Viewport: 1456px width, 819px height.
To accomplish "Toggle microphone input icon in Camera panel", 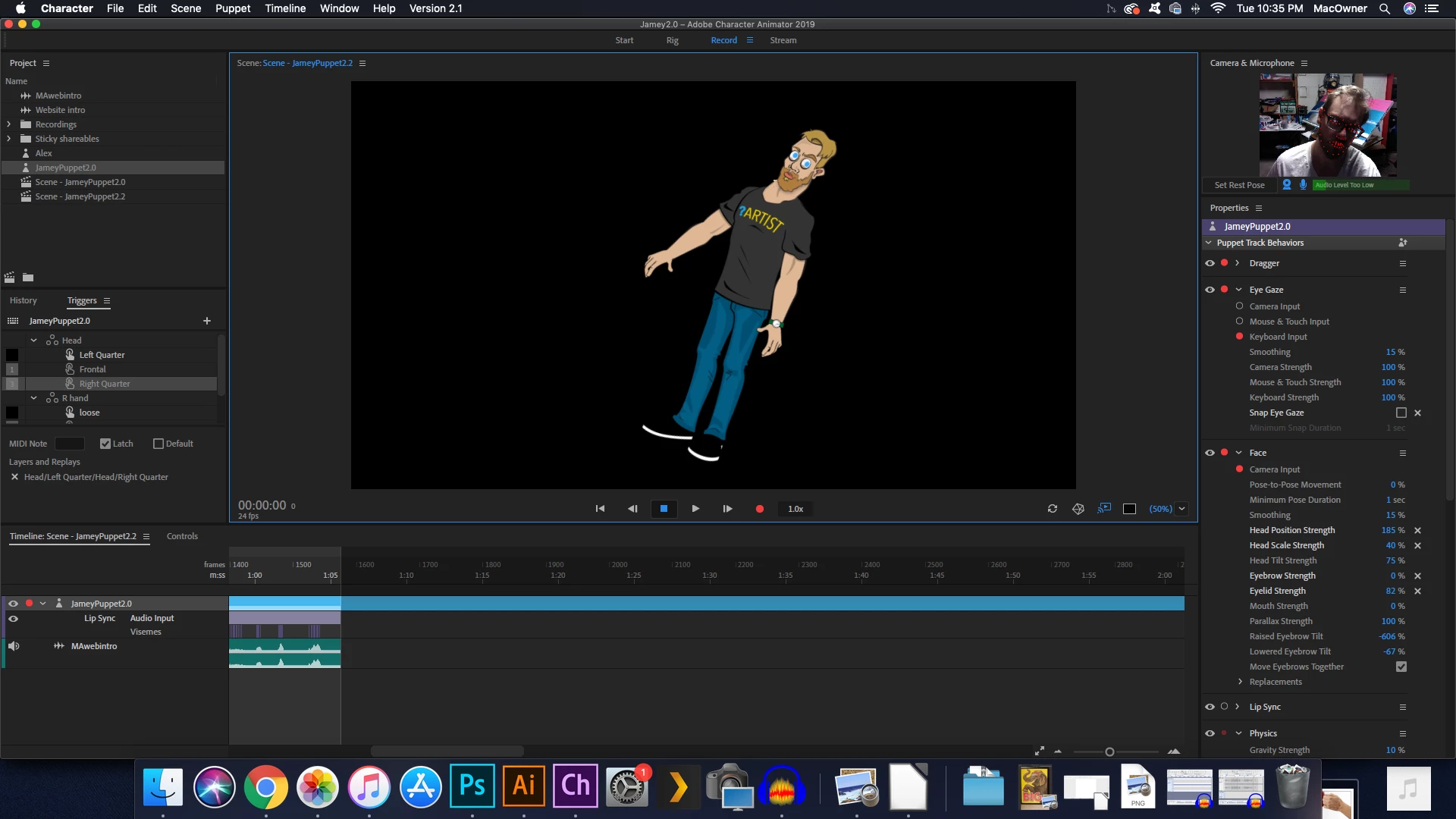I will pos(1303,185).
